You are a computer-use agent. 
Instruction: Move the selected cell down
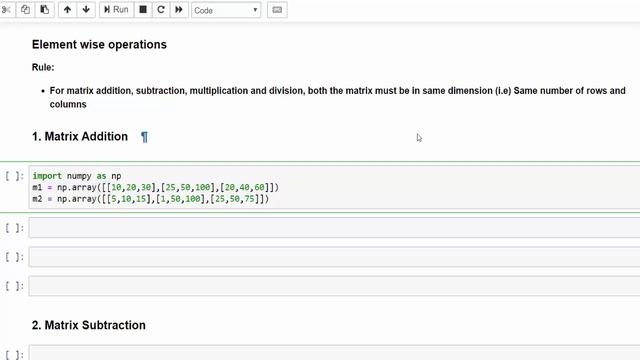click(x=86, y=9)
